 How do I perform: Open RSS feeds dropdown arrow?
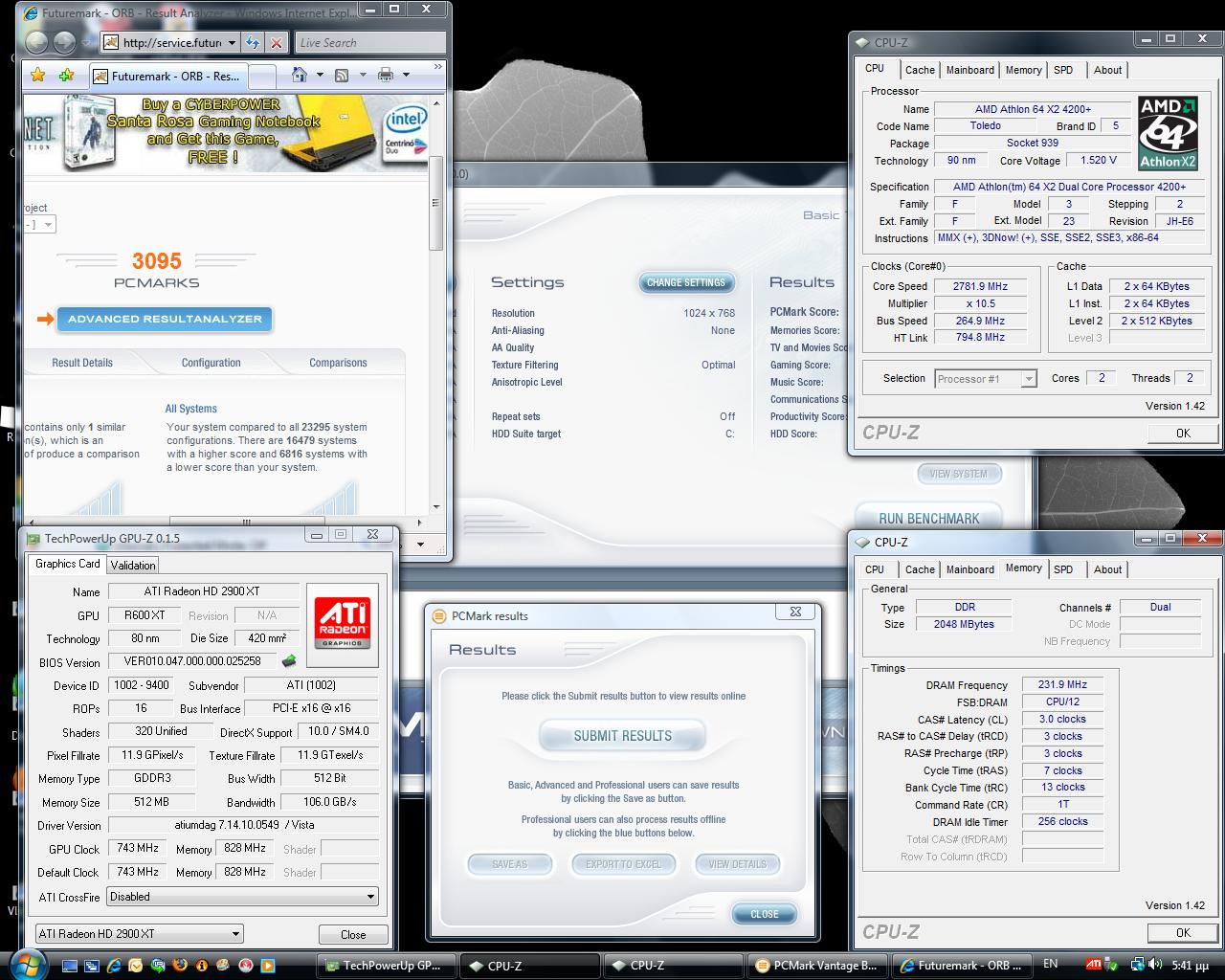(361, 75)
